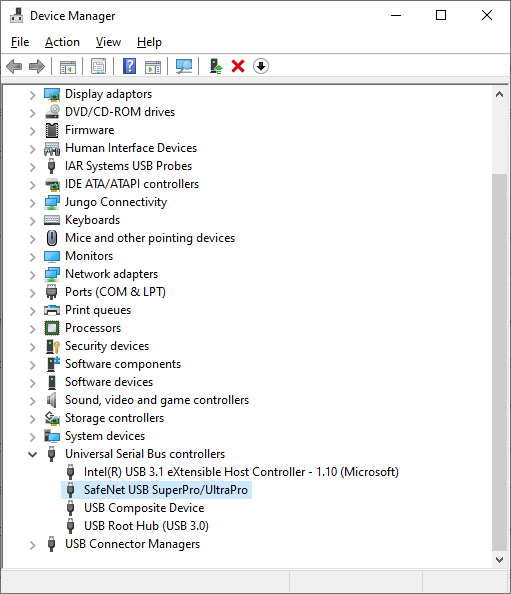Select USB Root Hub (USB 3.0) entry

click(x=146, y=526)
